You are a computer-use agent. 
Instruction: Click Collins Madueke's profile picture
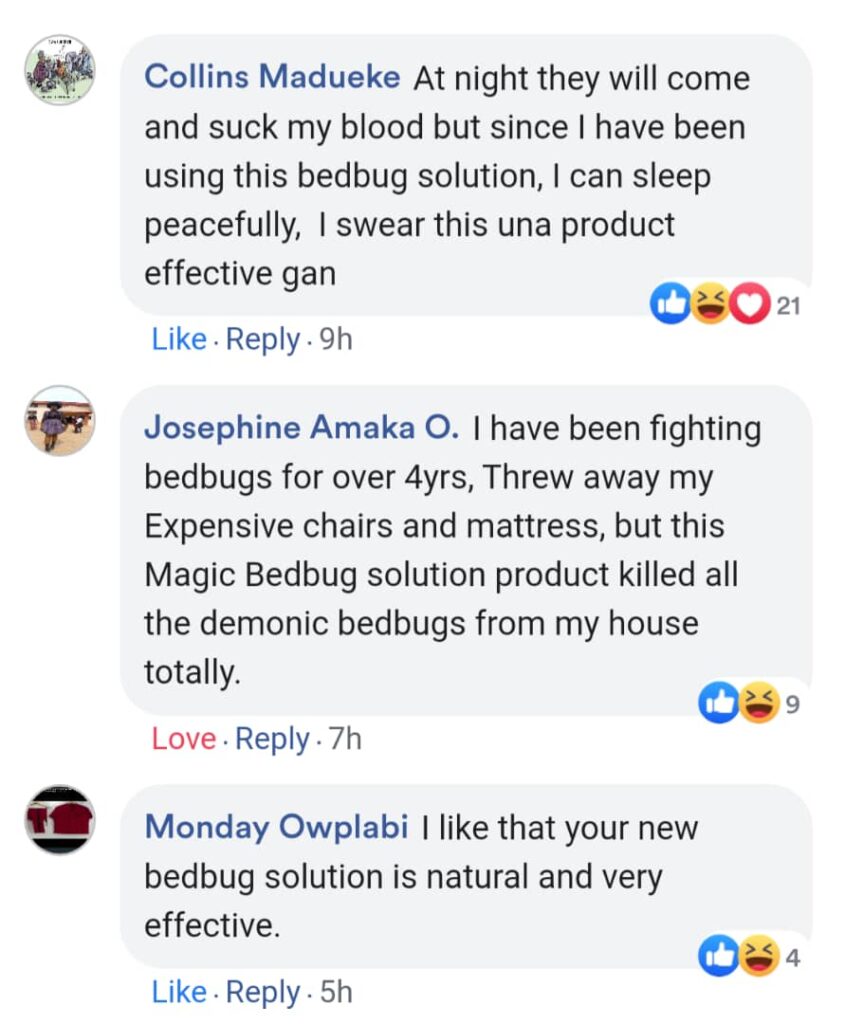click(x=60, y=70)
